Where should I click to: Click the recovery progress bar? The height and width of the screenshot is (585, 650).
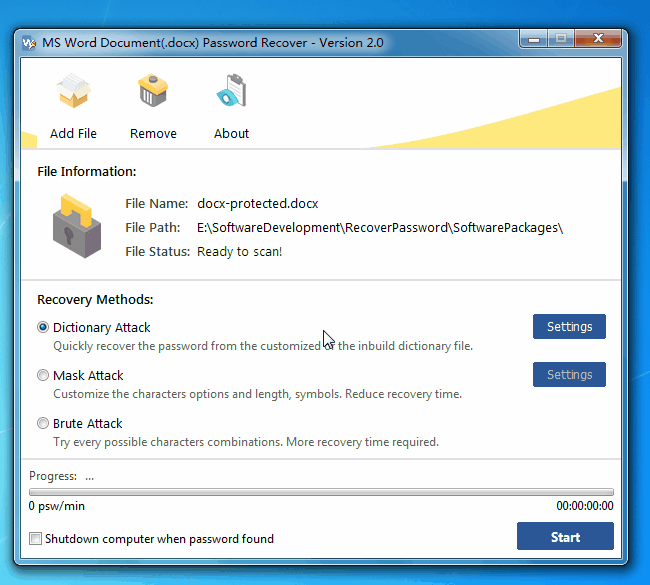(x=321, y=492)
